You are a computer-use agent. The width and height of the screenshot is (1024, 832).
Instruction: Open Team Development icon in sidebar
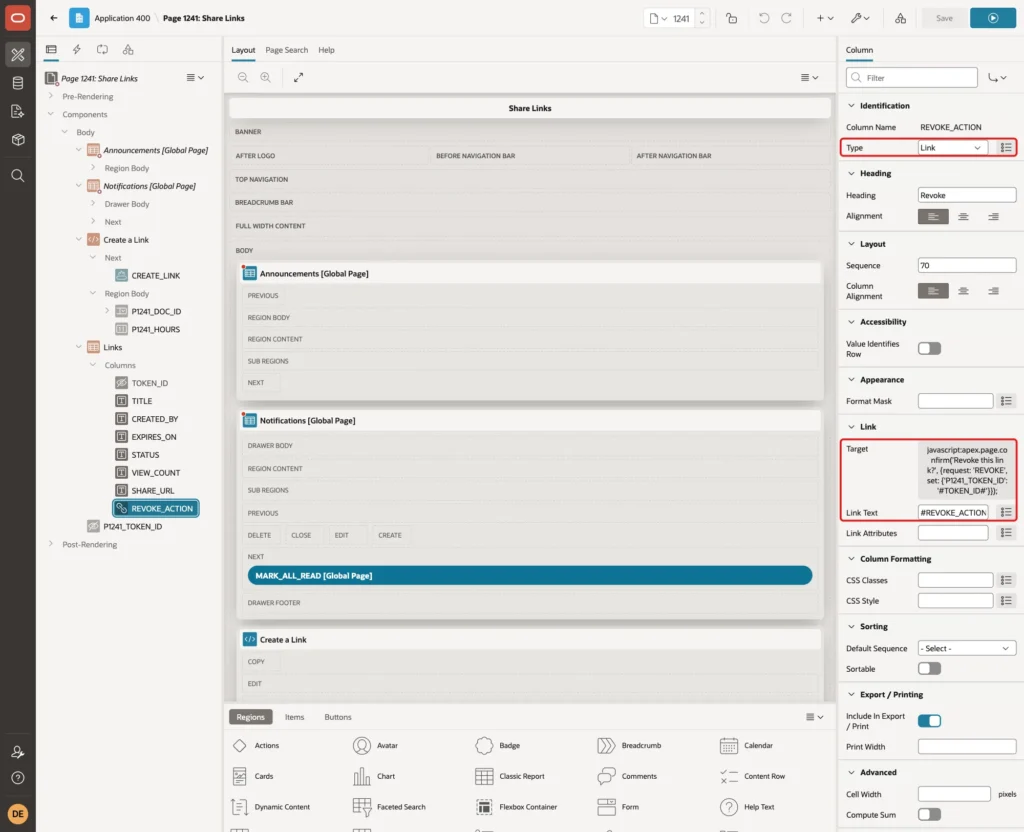(18, 112)
